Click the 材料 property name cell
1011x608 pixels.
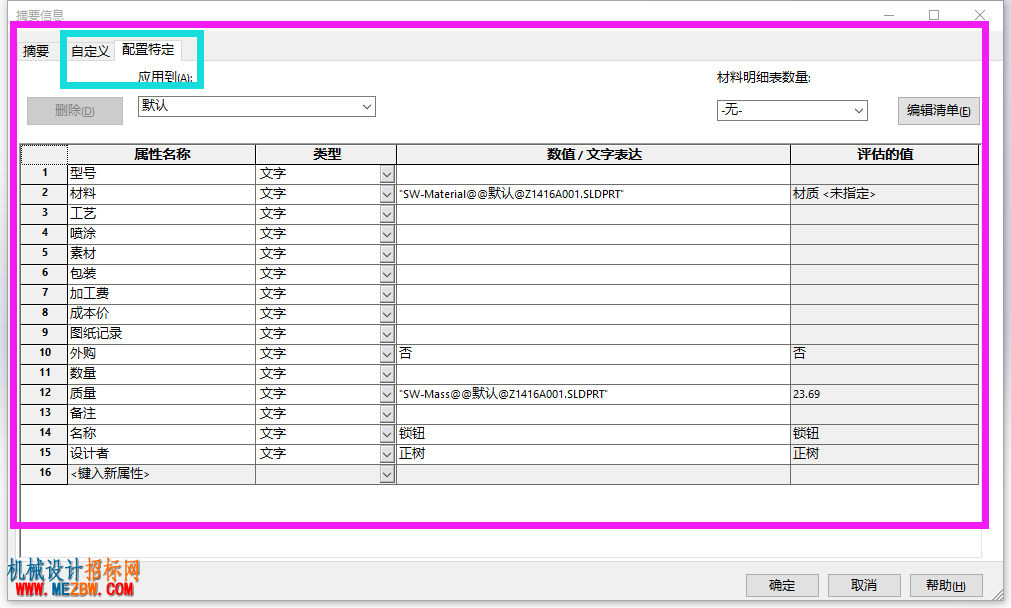point(161,194)
